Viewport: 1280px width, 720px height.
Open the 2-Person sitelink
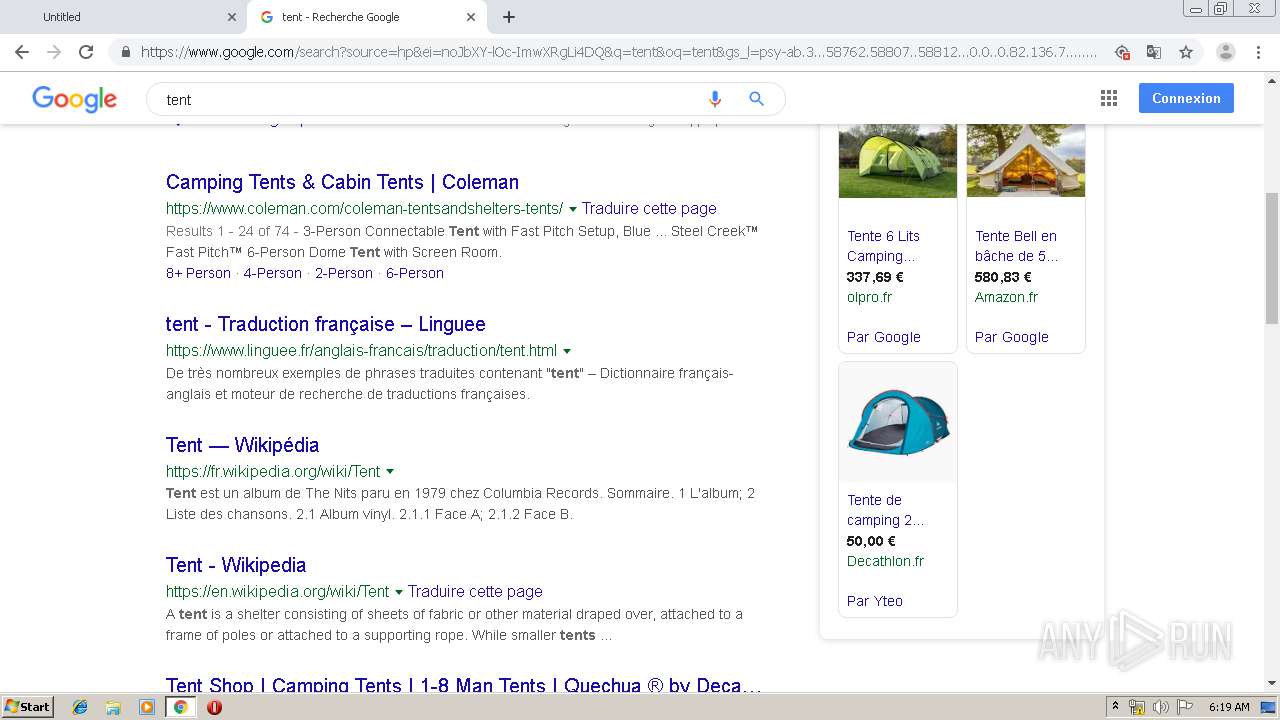(x=344, y=273)
